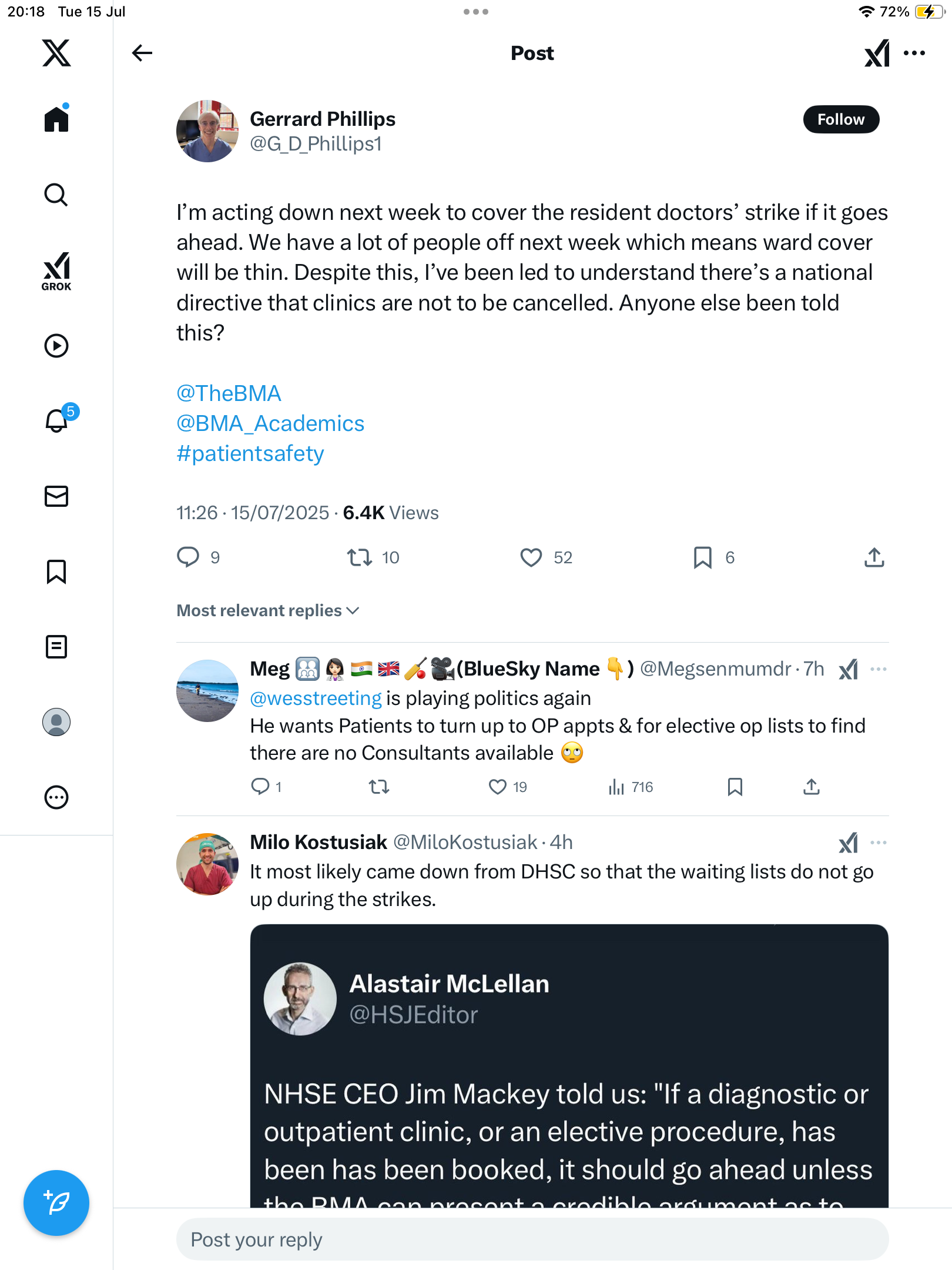Open Messages envelope icon

(x=56, y=496)
